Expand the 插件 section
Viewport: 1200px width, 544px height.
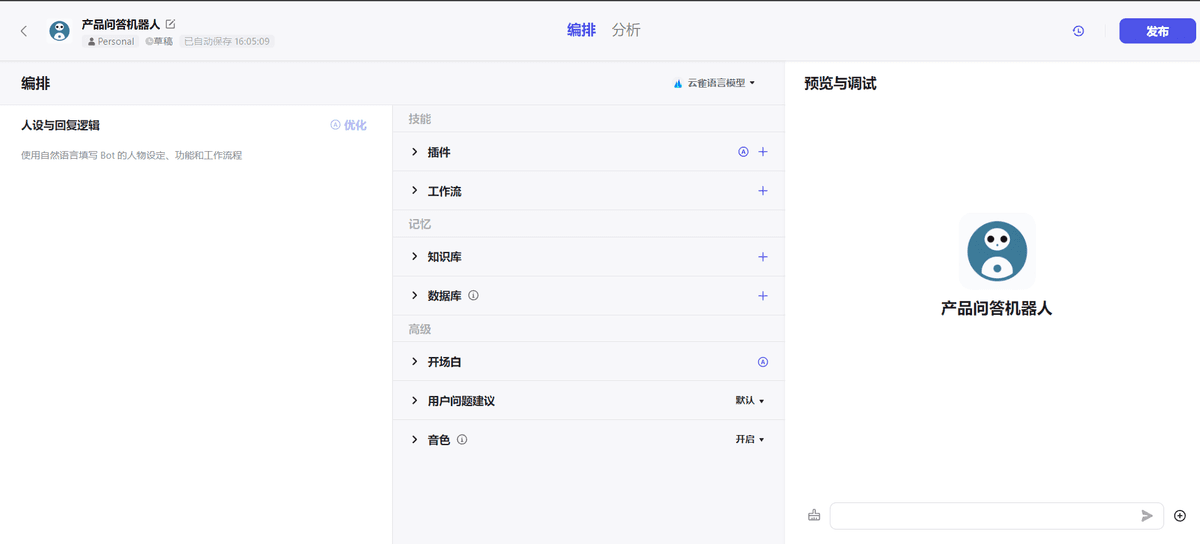tap(415, 152)
